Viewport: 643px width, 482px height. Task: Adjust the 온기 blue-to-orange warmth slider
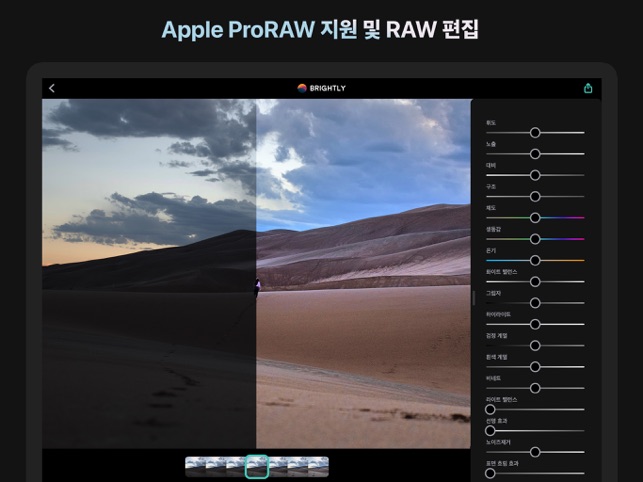tap(535, 260)
